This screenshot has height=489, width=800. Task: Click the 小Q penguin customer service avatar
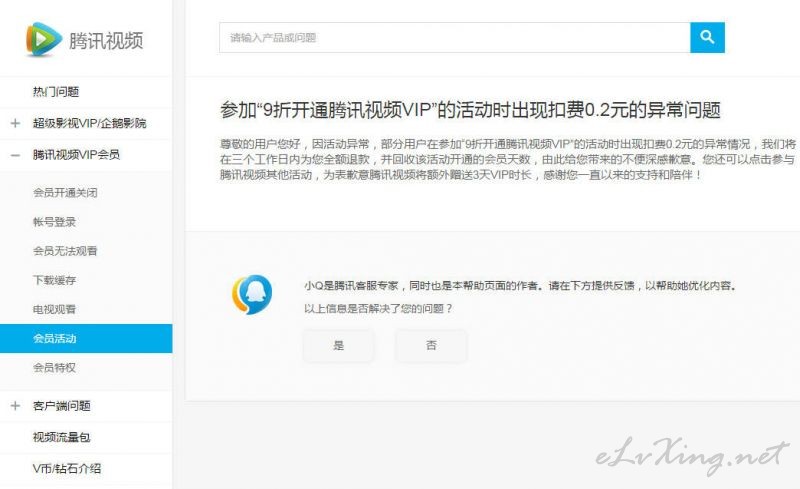coord(252,295)
